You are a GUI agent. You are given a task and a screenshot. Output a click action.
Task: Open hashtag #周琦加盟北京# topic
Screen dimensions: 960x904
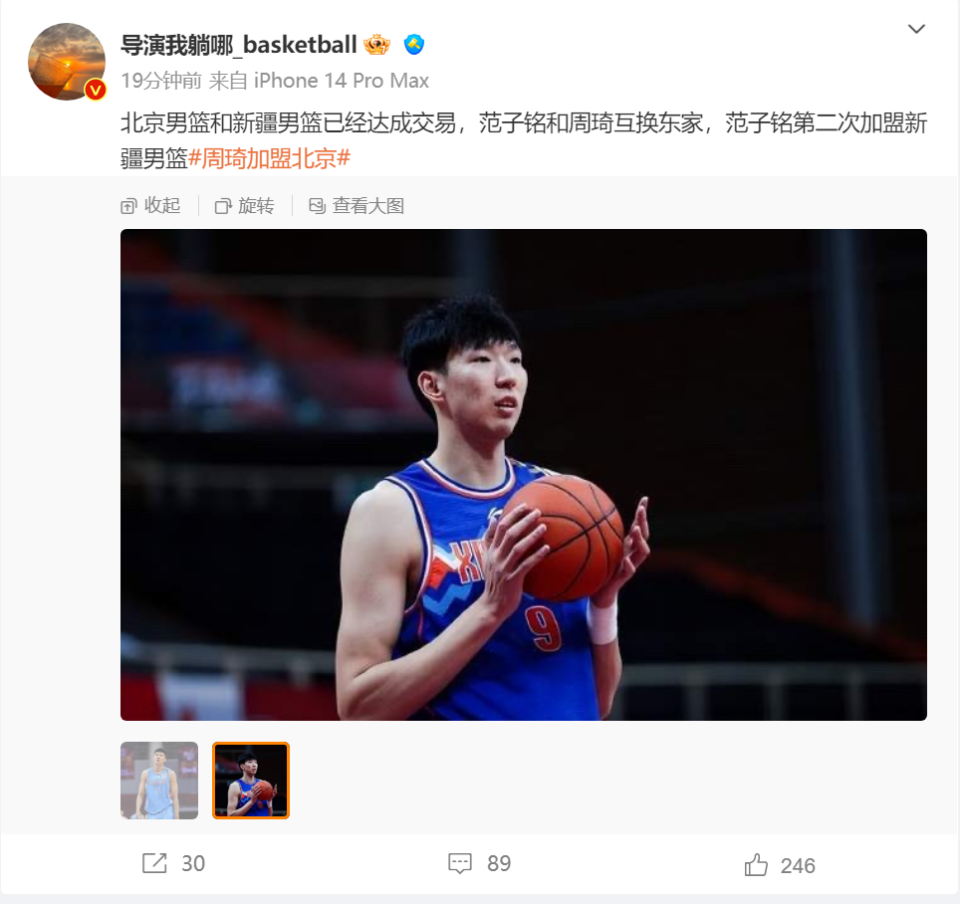[x=269, y=159]
